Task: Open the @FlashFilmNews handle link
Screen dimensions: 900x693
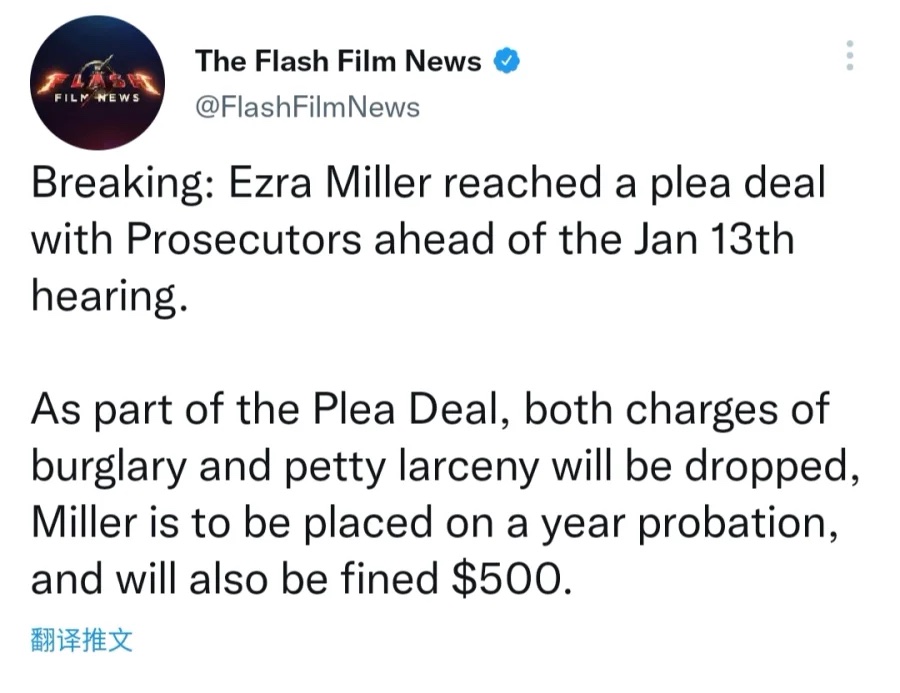Action: pyautogui.click(x=308, y=107)
